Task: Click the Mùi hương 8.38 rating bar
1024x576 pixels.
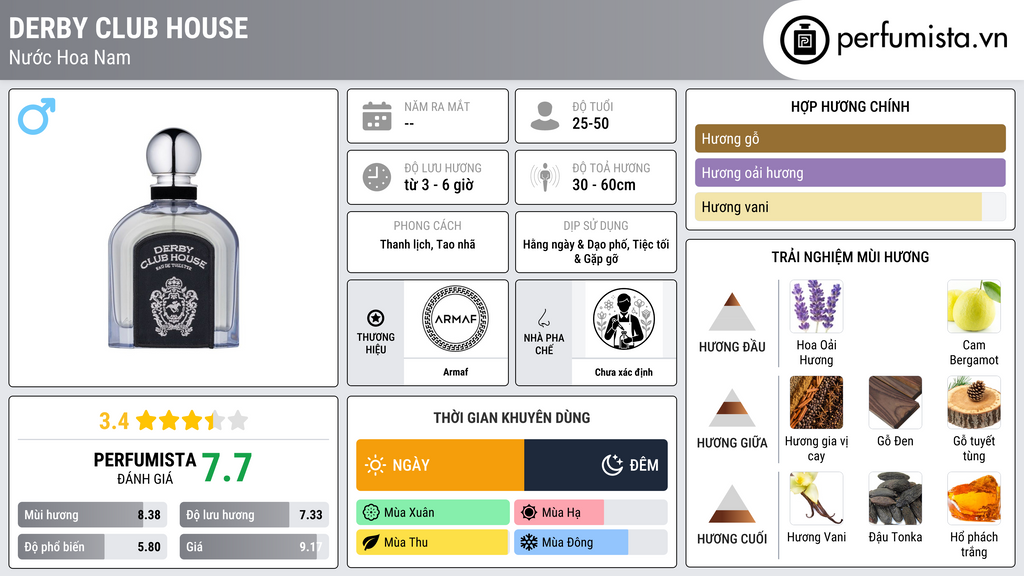Action: point(92,515)
